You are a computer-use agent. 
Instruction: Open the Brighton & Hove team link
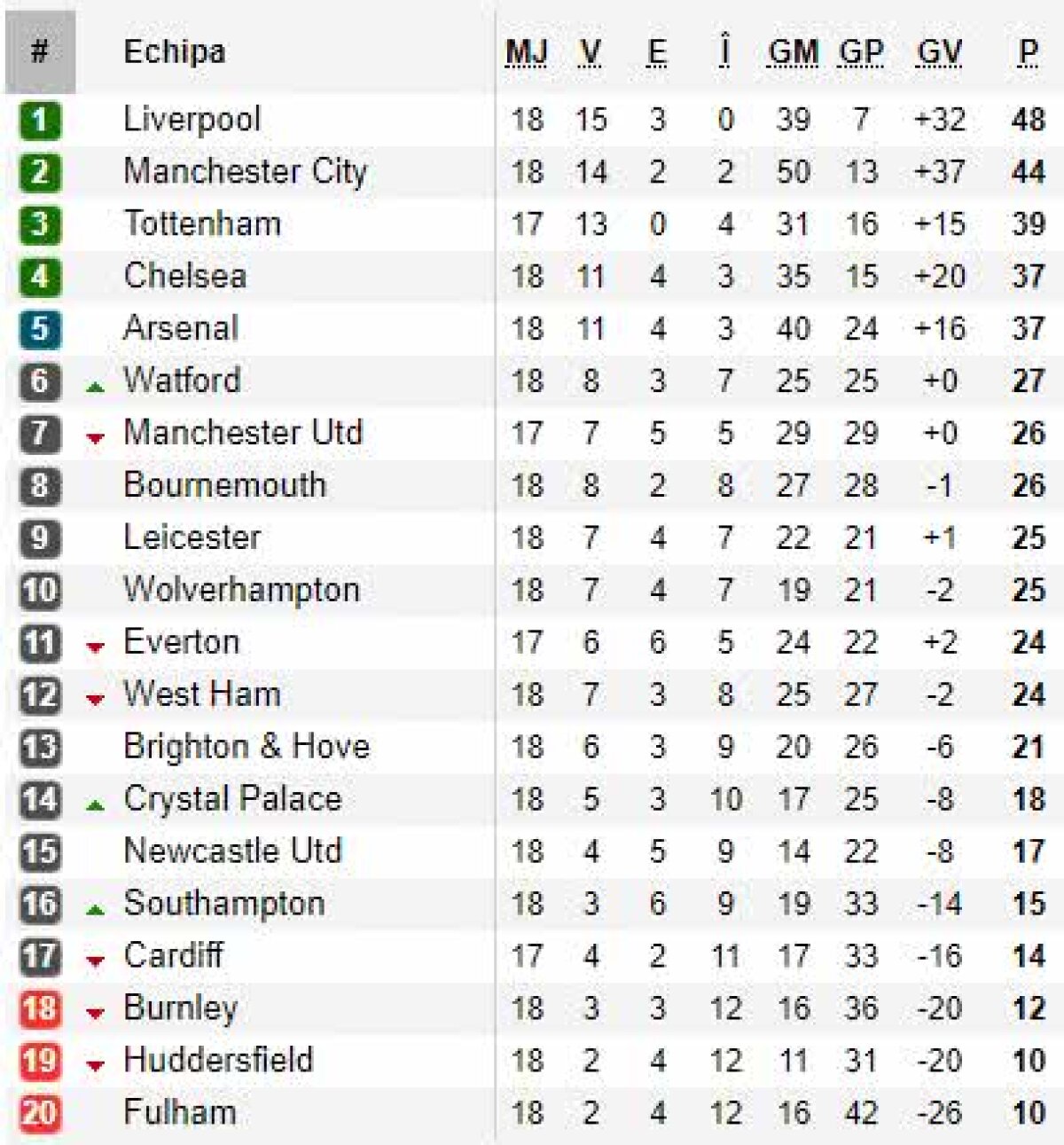tap(246, 747)
